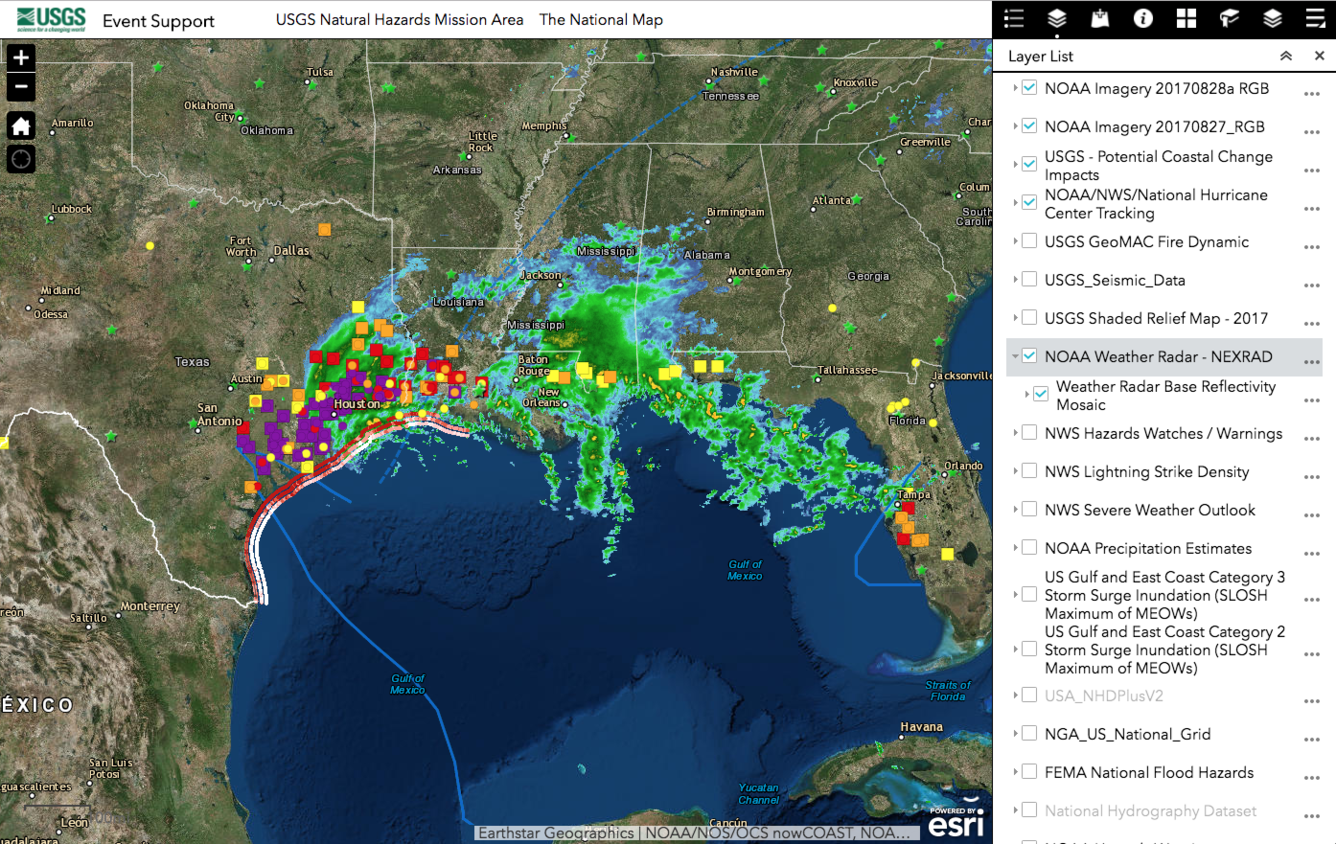This screenshot has height=844, width=1336.
Task: Click the graduation cap icon
Action: [1229, 18]
